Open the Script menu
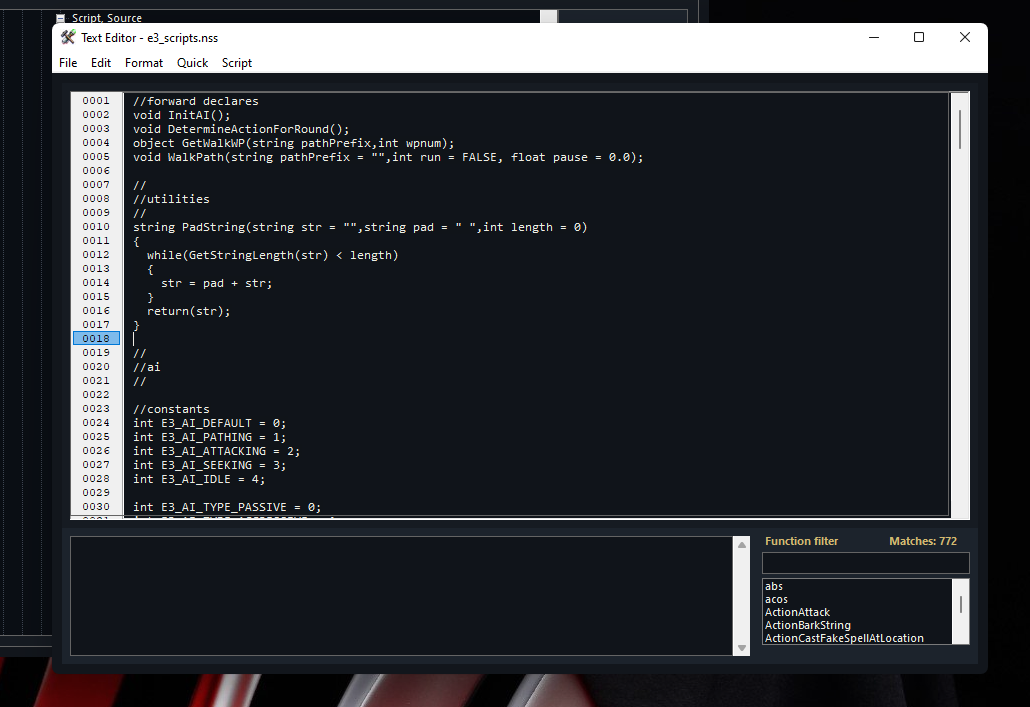 237,63
